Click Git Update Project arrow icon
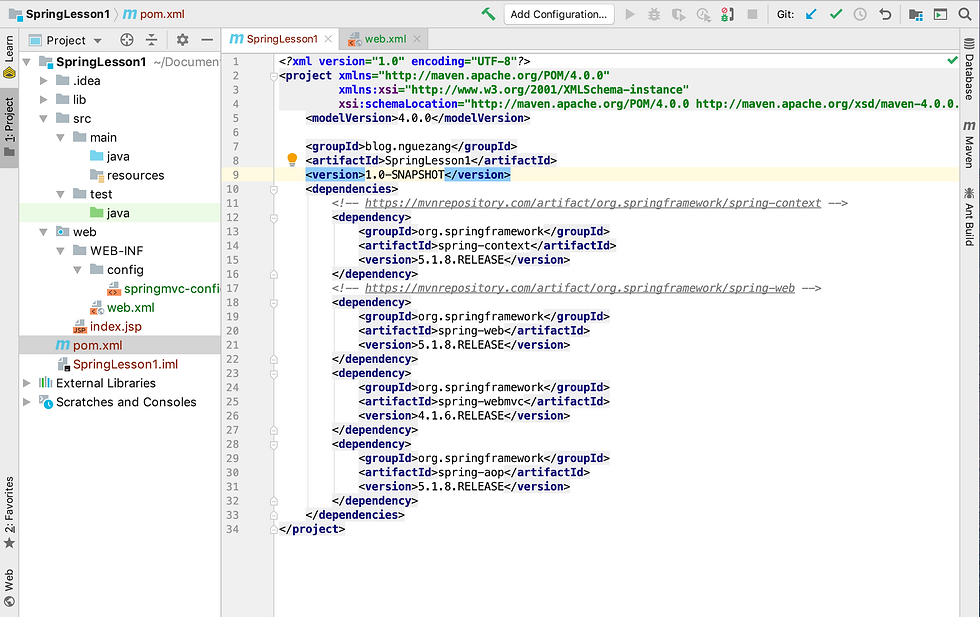The image size is (980, 617). point(811,14)
